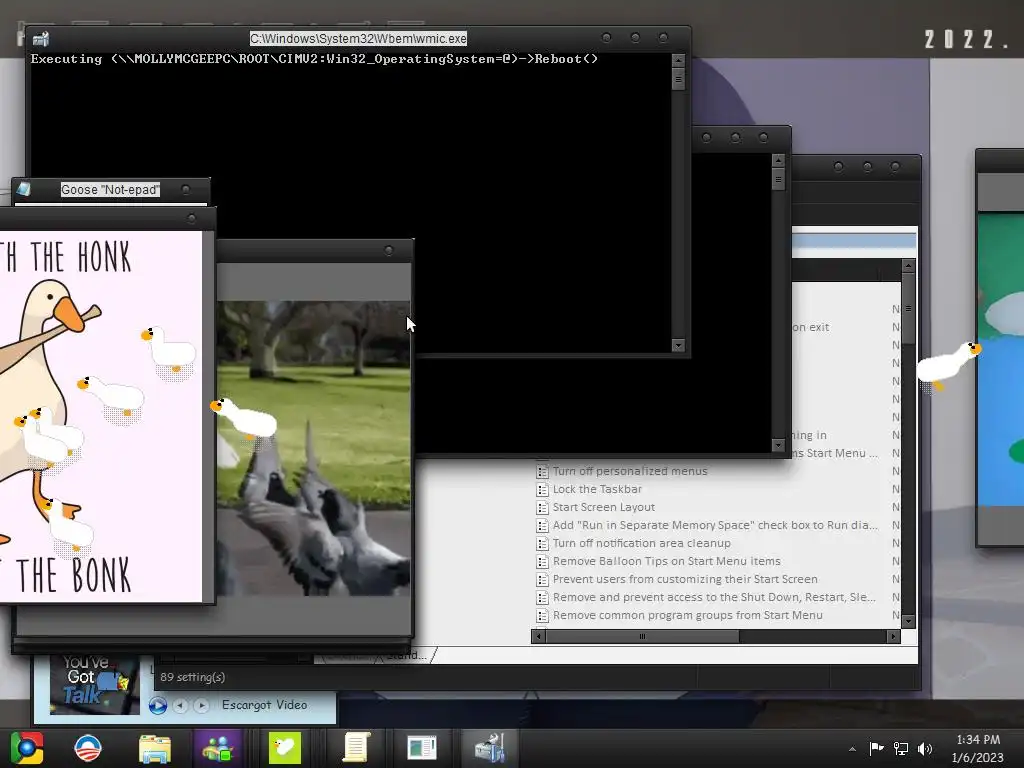Open the Messenger buddies taskbar icon
Screen dimensions: 1024x768
(217, 748)
